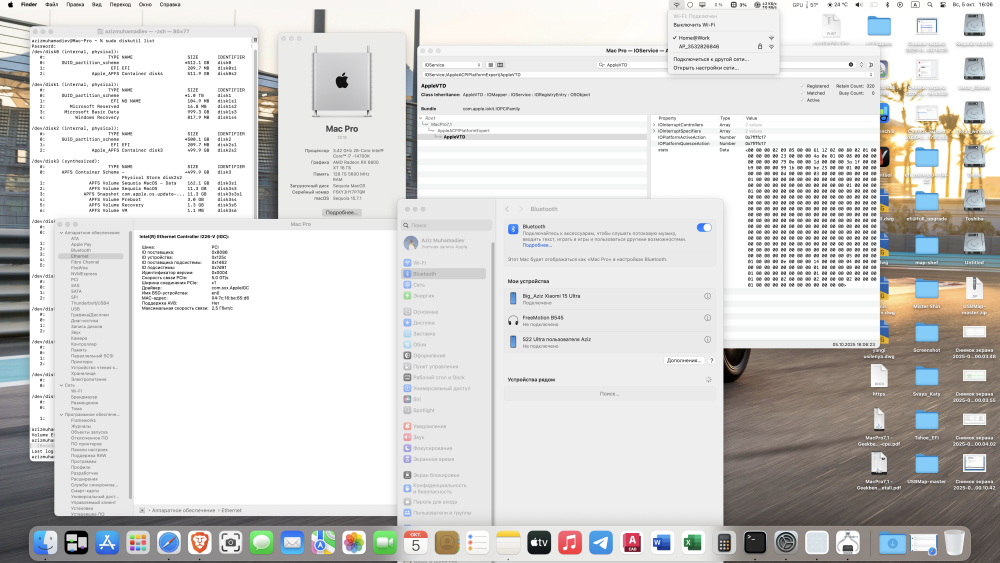Viewport: 1000px width, 563px height.
Task: Open Photos app in the Dock
Action: 354,543
